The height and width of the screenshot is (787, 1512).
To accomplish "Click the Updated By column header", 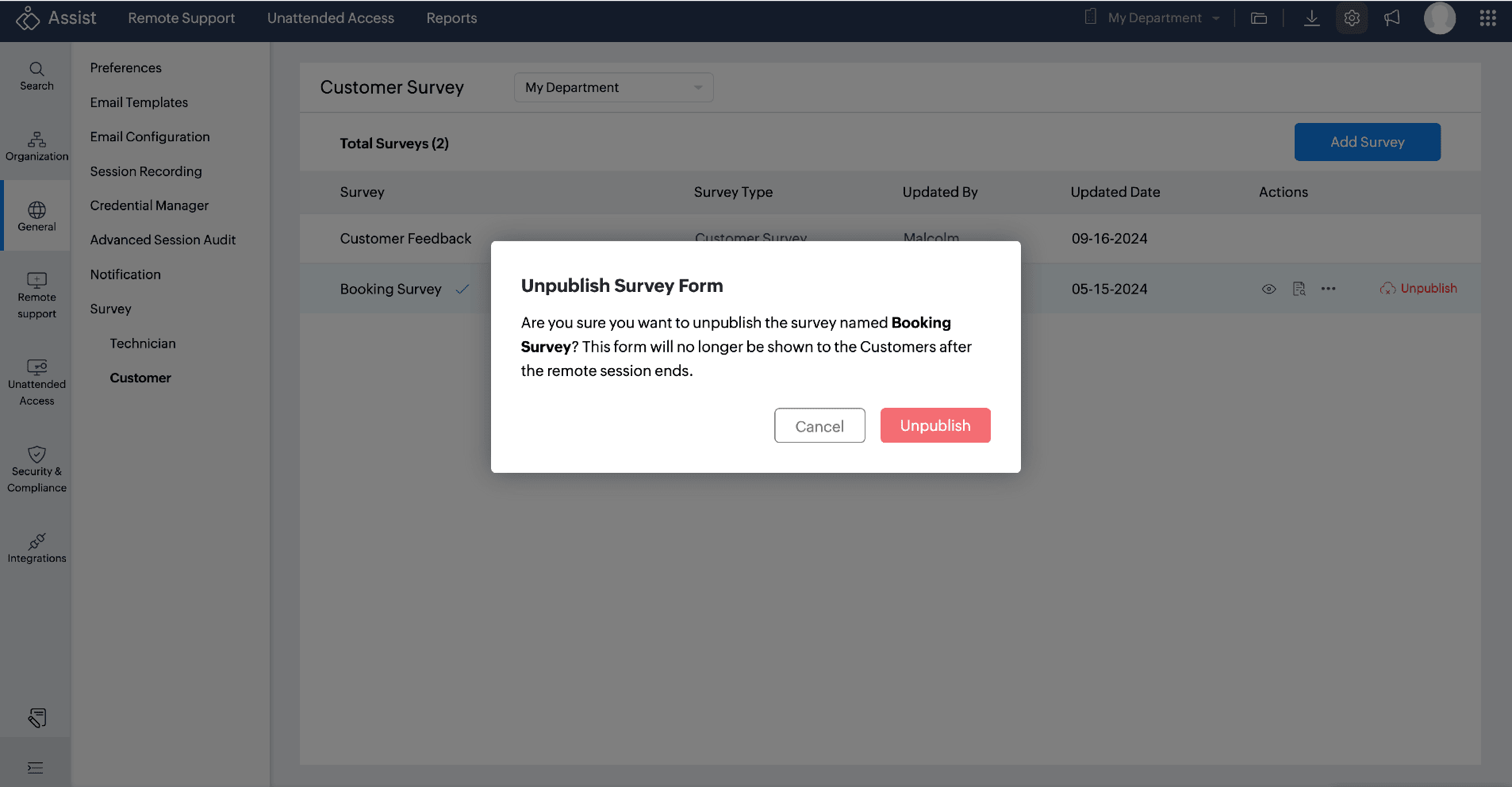I will pos(940,192).
